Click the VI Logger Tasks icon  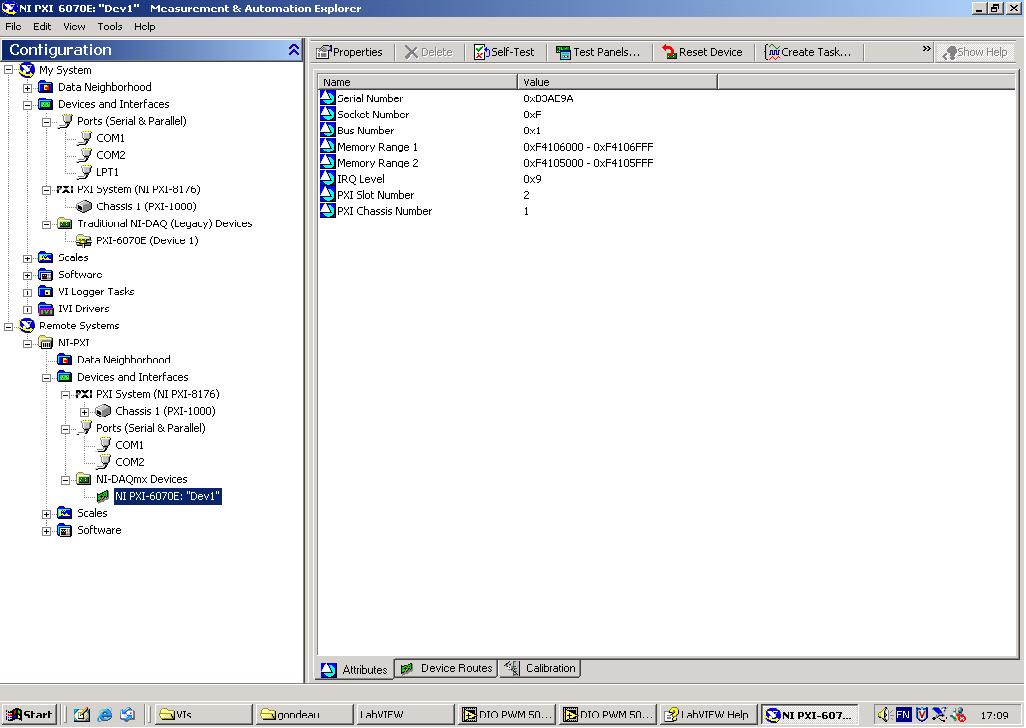click(45, 292)
